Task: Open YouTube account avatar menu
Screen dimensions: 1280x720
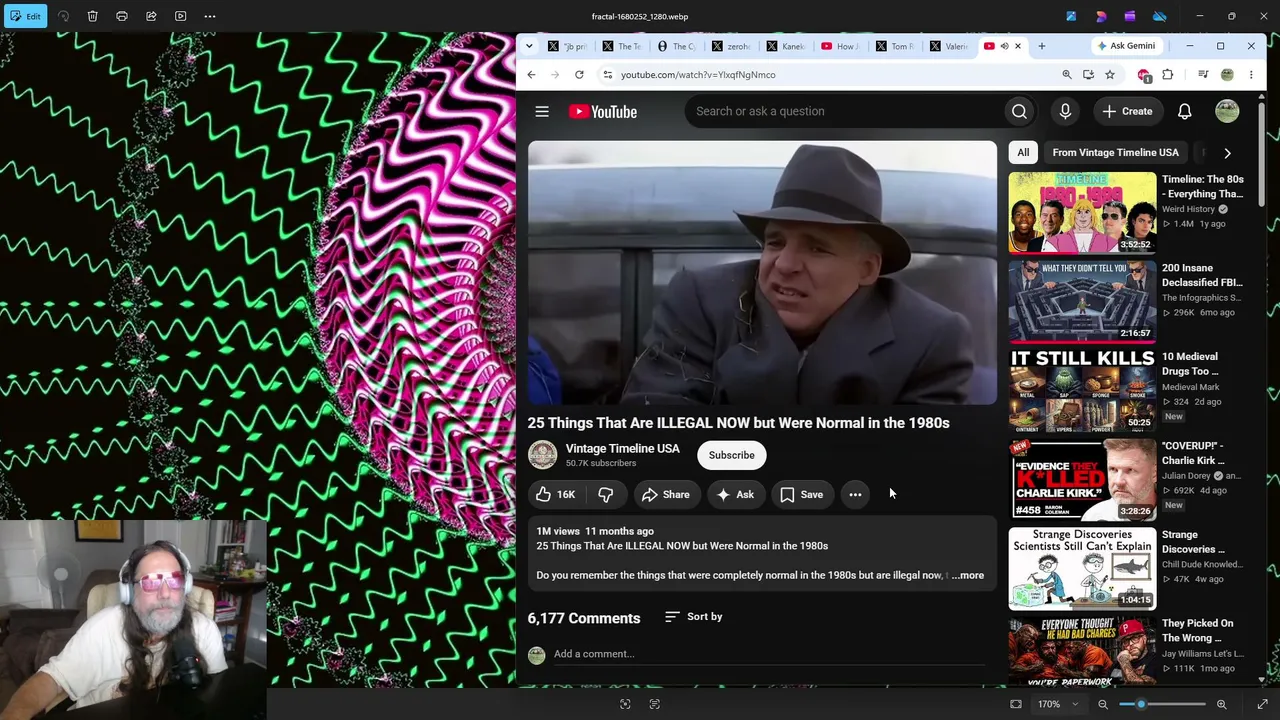Action: point(1227,111)
